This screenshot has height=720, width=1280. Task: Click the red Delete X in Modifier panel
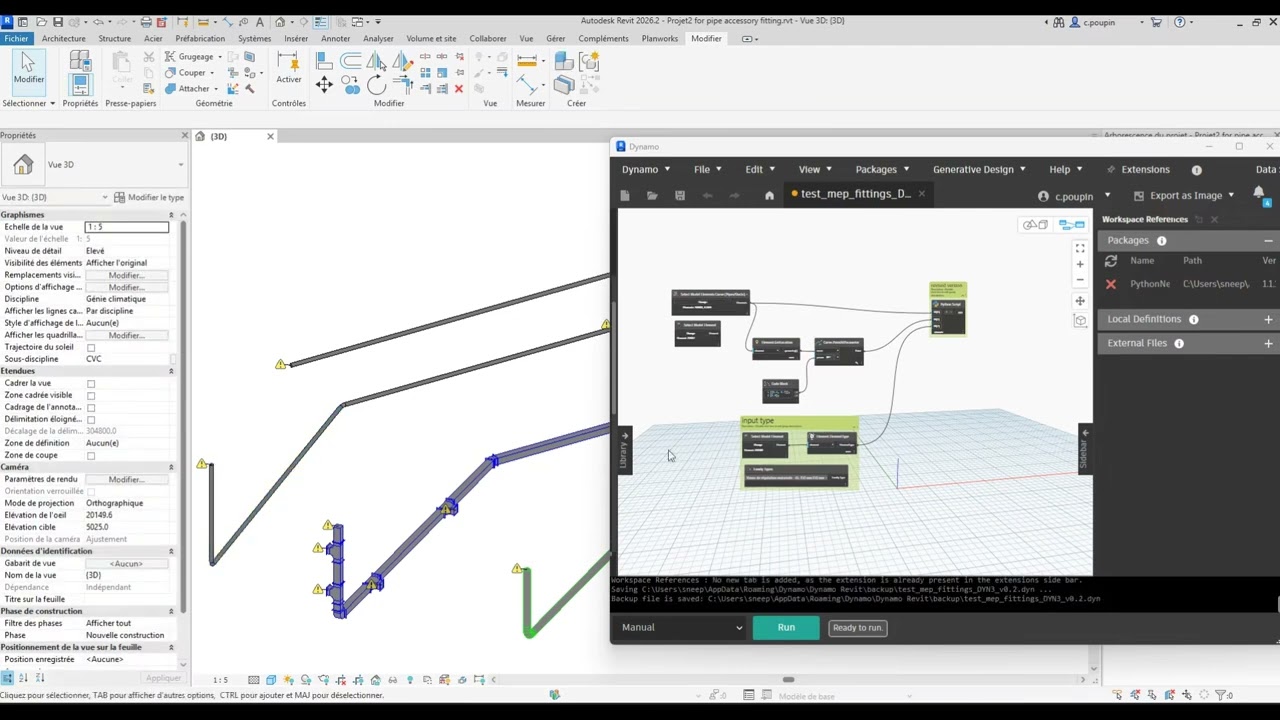coord(459,89)
